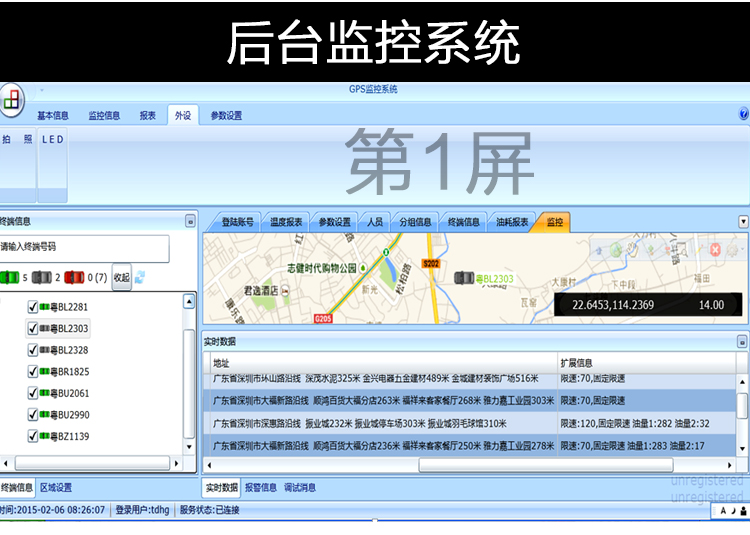The image size is (750, 535).
Task: Open the 参数设置 ribbon tab
Action: tap(226, 116)
